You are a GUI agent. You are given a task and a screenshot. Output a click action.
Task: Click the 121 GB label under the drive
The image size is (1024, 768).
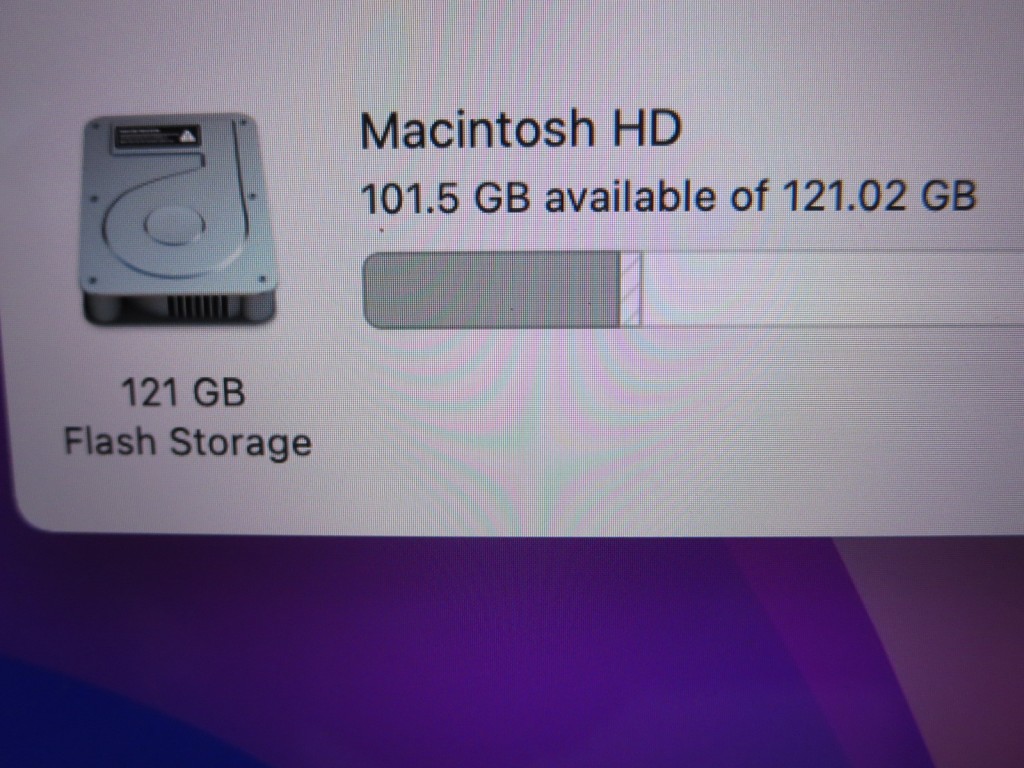pyautogui.click(x=184, y=392)
